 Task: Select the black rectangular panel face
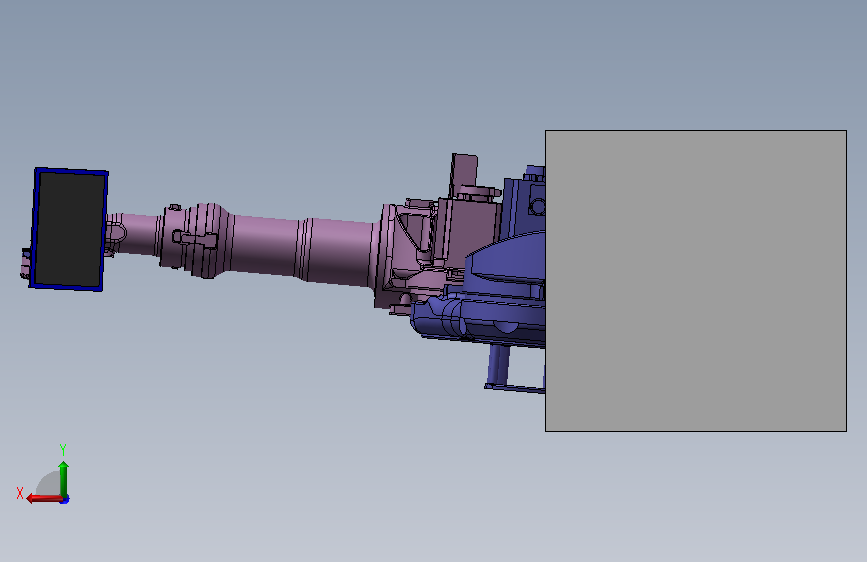(x=70, y=230)
